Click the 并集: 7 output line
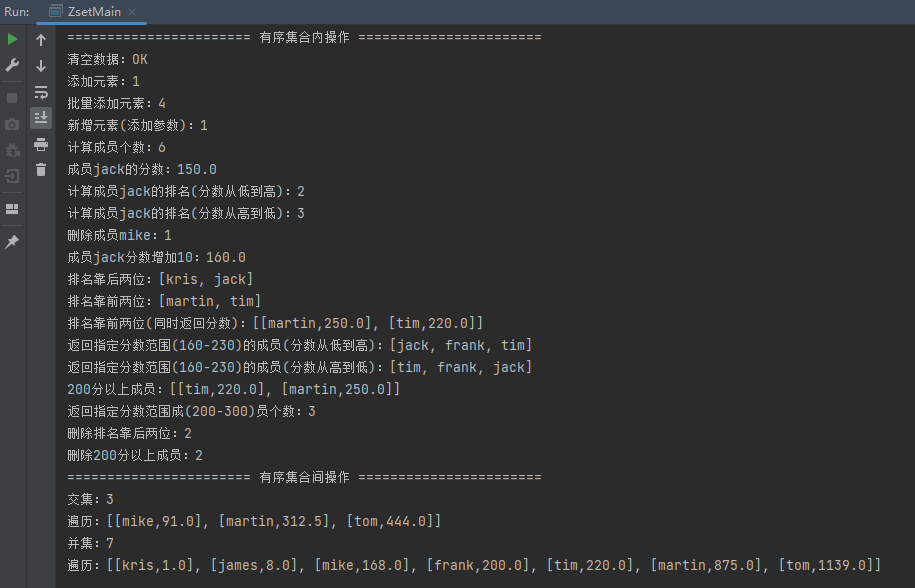 91,543
